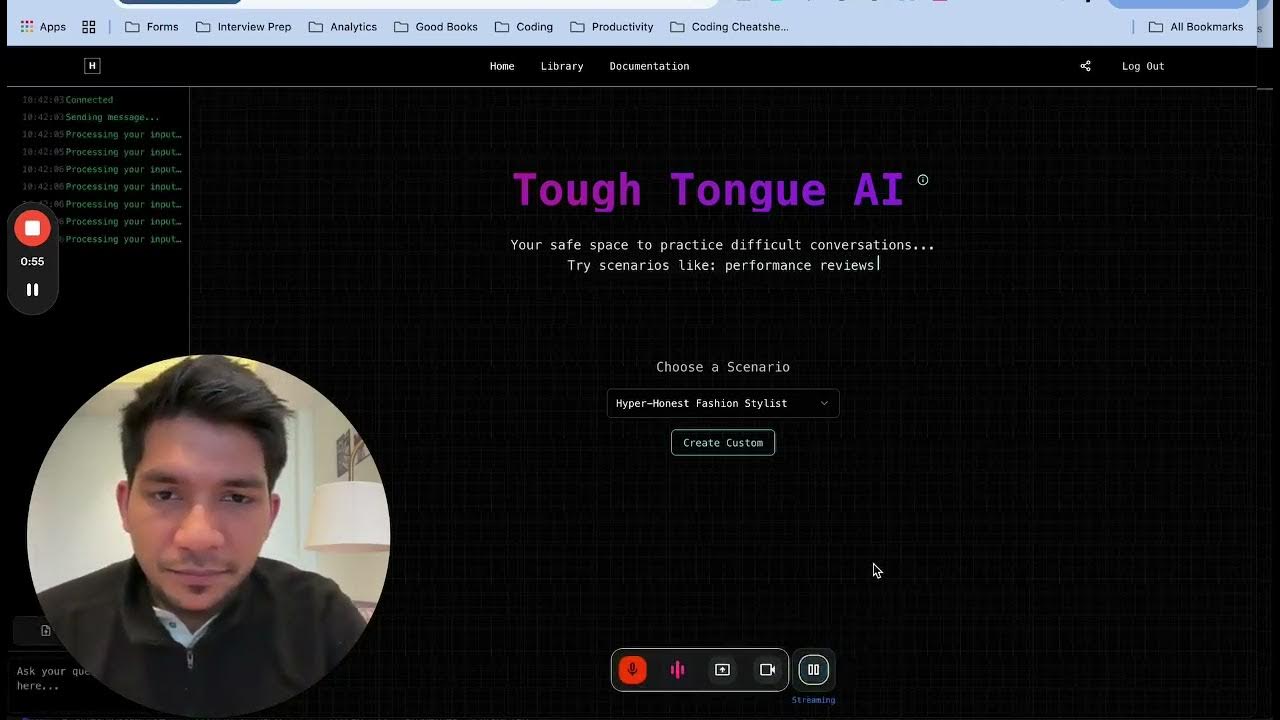Image resolution: width=1280 pixels, height=720 pixels.
Task: Click the 0:55 recording timer display
Action: pyautogui.click(x=32, y=261)
